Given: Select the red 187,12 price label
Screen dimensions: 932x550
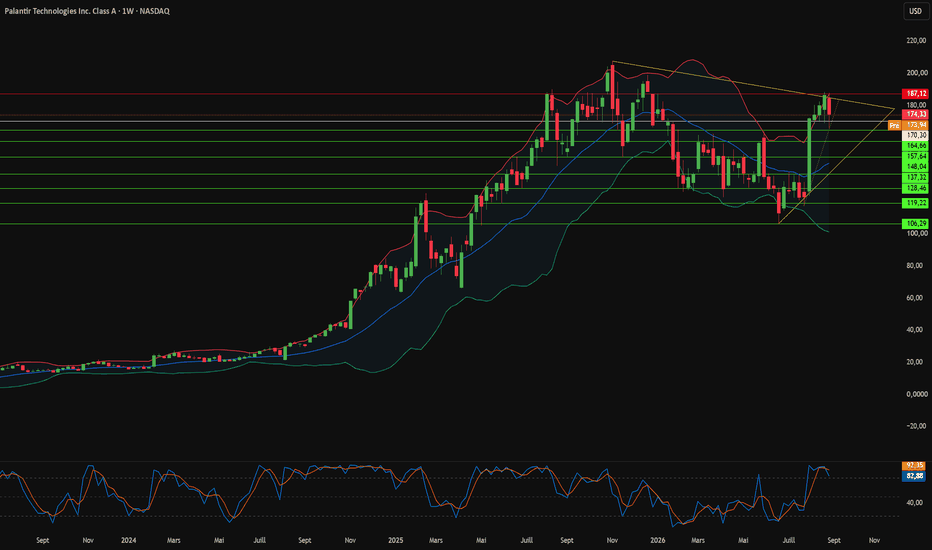Looking at the screenshot, I should coord(915,94).
